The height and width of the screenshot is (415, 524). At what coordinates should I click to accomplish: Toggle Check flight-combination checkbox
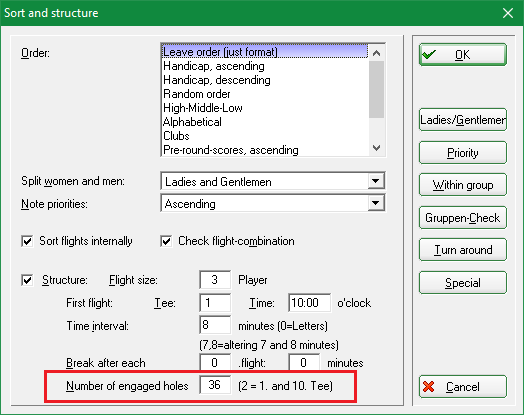pyautogui.click(x=166, y=241)
